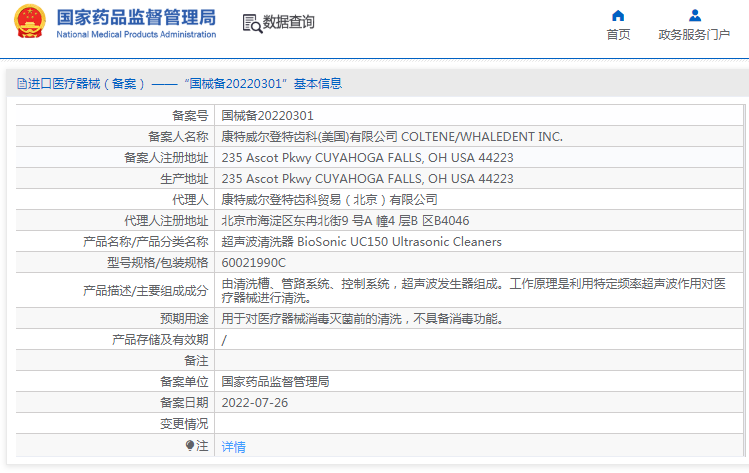Select 备案日期 value 2022-07-26

255,403
